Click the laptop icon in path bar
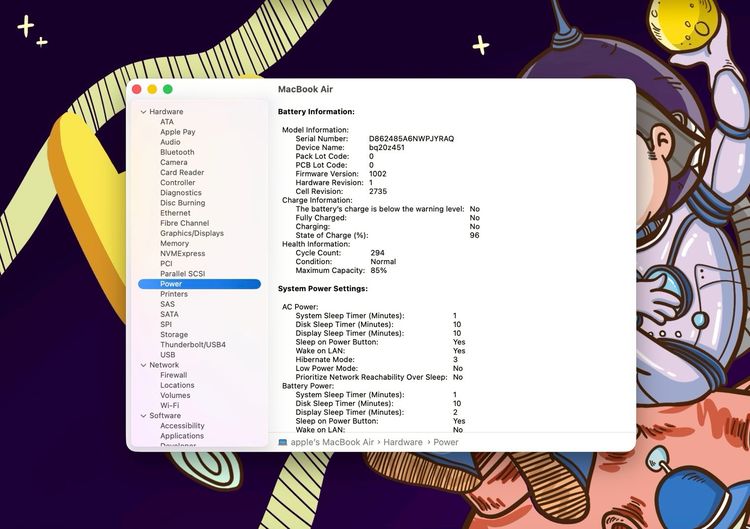 coord(283,442)
